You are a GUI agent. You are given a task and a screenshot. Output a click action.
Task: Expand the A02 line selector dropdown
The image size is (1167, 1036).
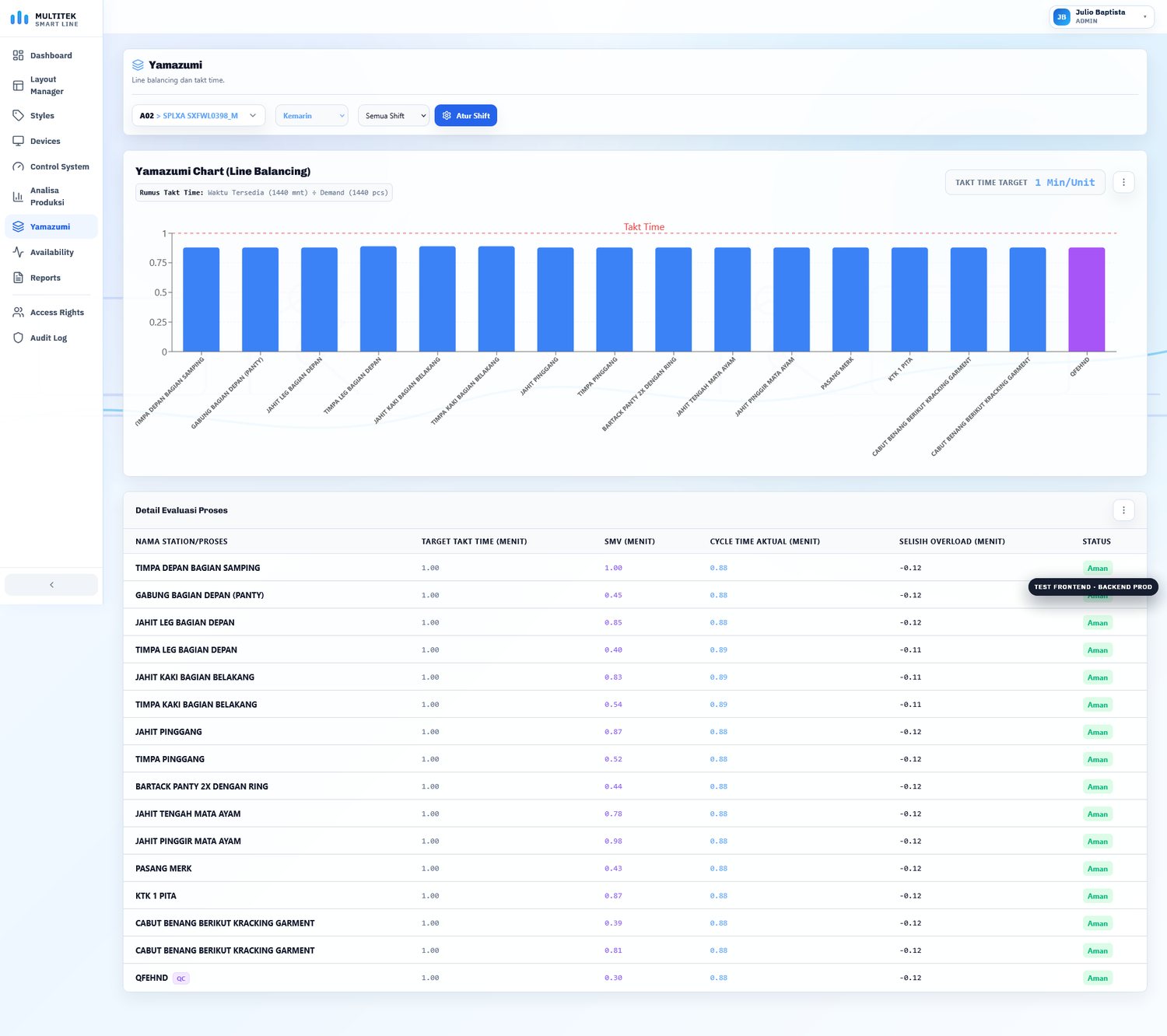click(198, 116)
